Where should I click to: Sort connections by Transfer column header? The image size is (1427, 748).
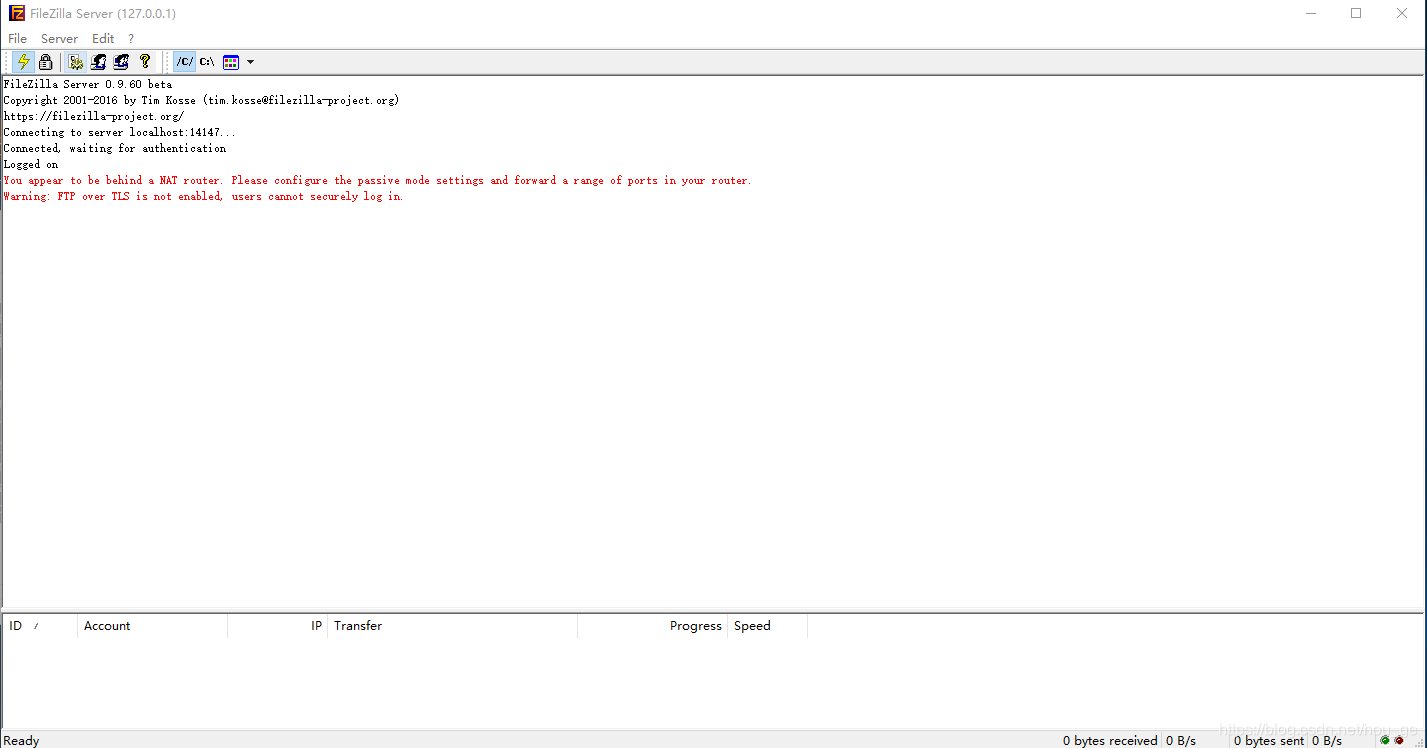[x=452, y=626]
